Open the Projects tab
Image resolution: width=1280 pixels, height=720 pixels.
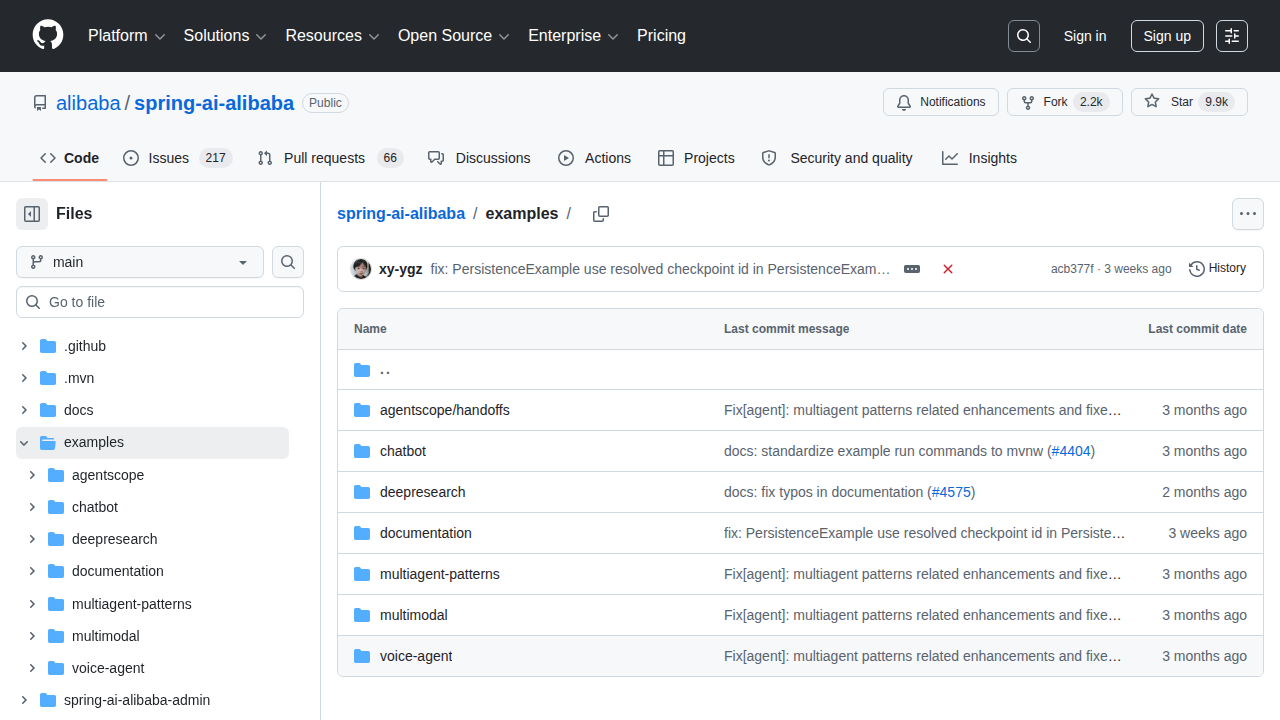(696, 158)
